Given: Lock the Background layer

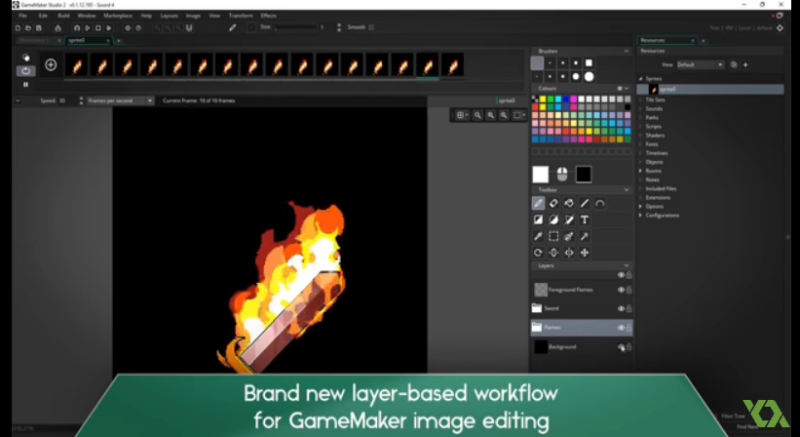Looking at the screenshot, I should click(629, 347).
